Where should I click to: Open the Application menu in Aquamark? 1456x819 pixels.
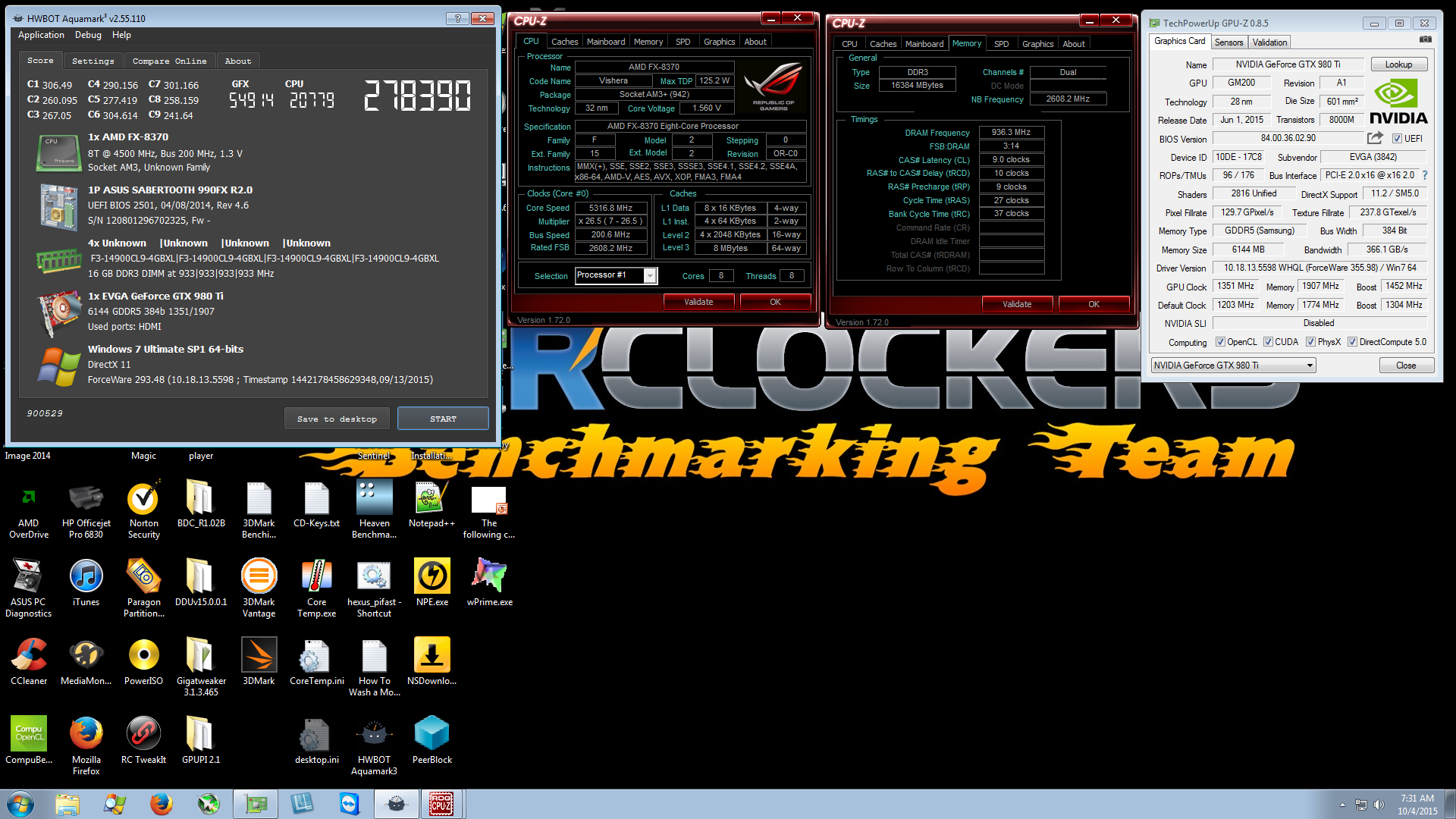click(41, 35)
